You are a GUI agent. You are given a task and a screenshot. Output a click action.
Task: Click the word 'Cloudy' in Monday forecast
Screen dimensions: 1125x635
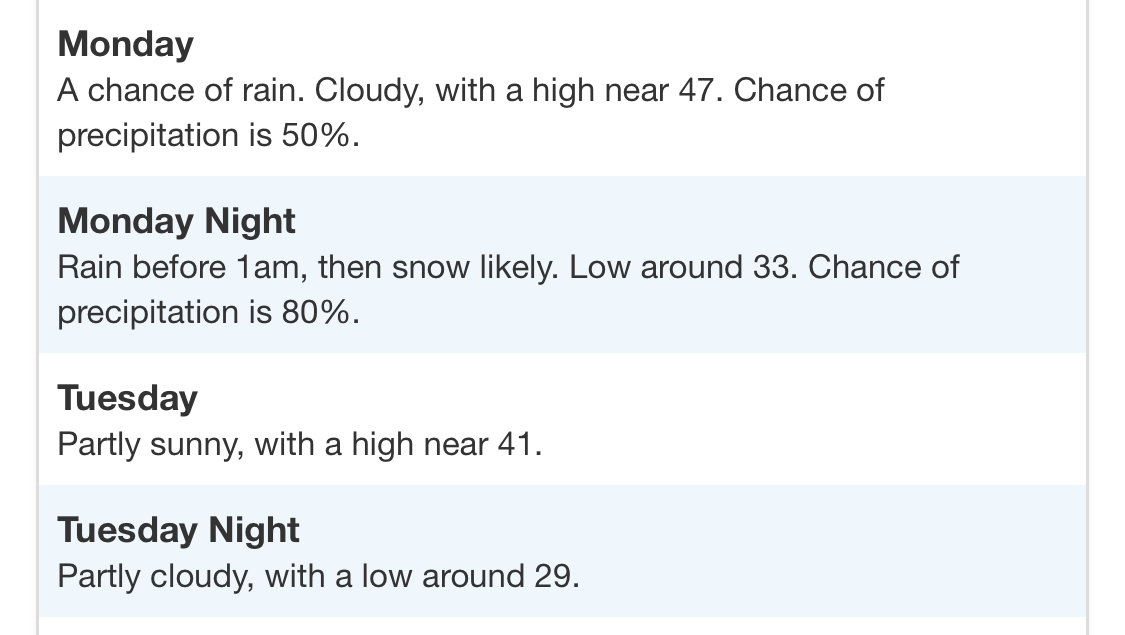[365, 90]
